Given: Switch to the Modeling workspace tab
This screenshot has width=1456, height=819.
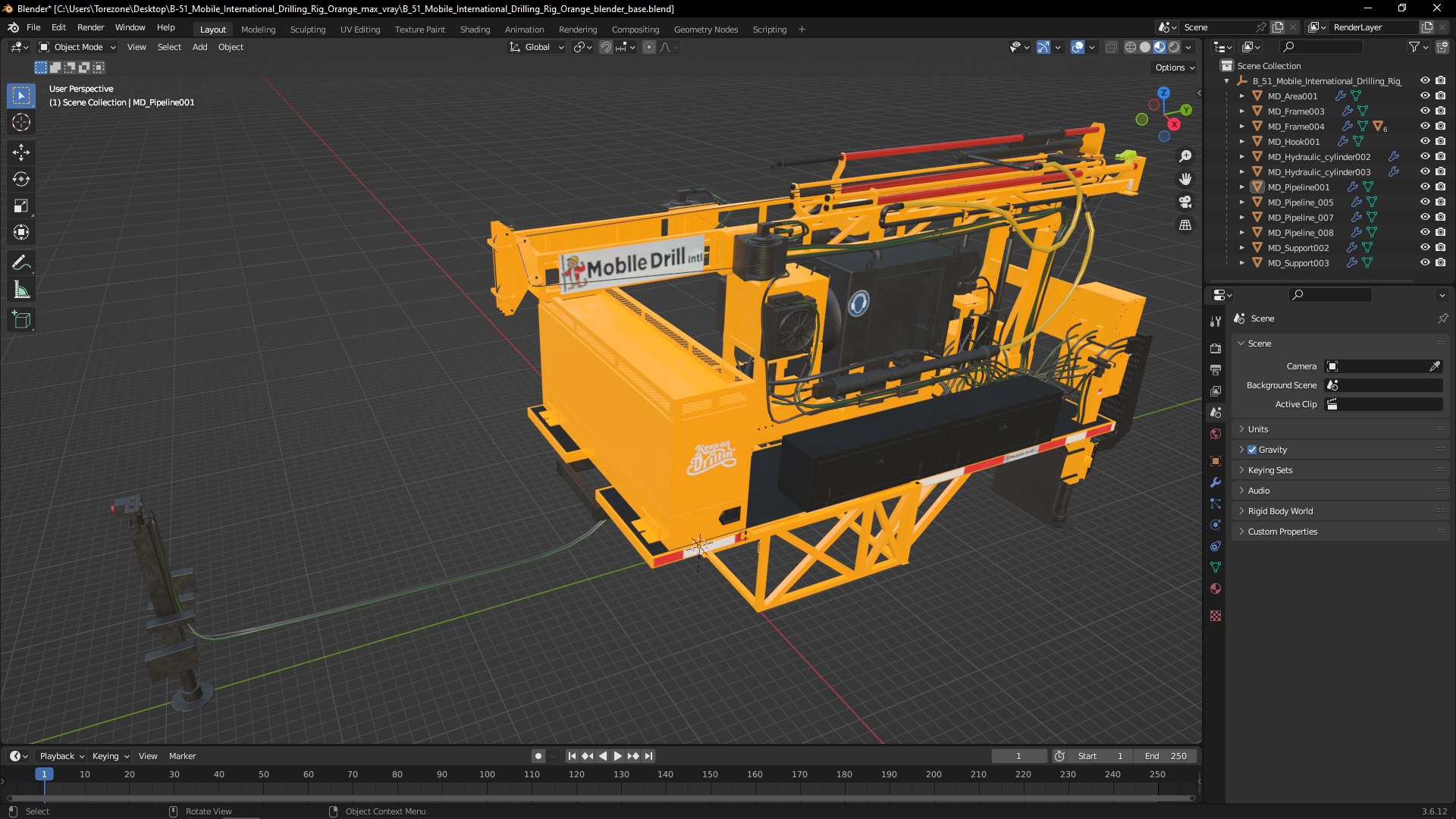Looking at the screenshot, I should tap(258, 30).
